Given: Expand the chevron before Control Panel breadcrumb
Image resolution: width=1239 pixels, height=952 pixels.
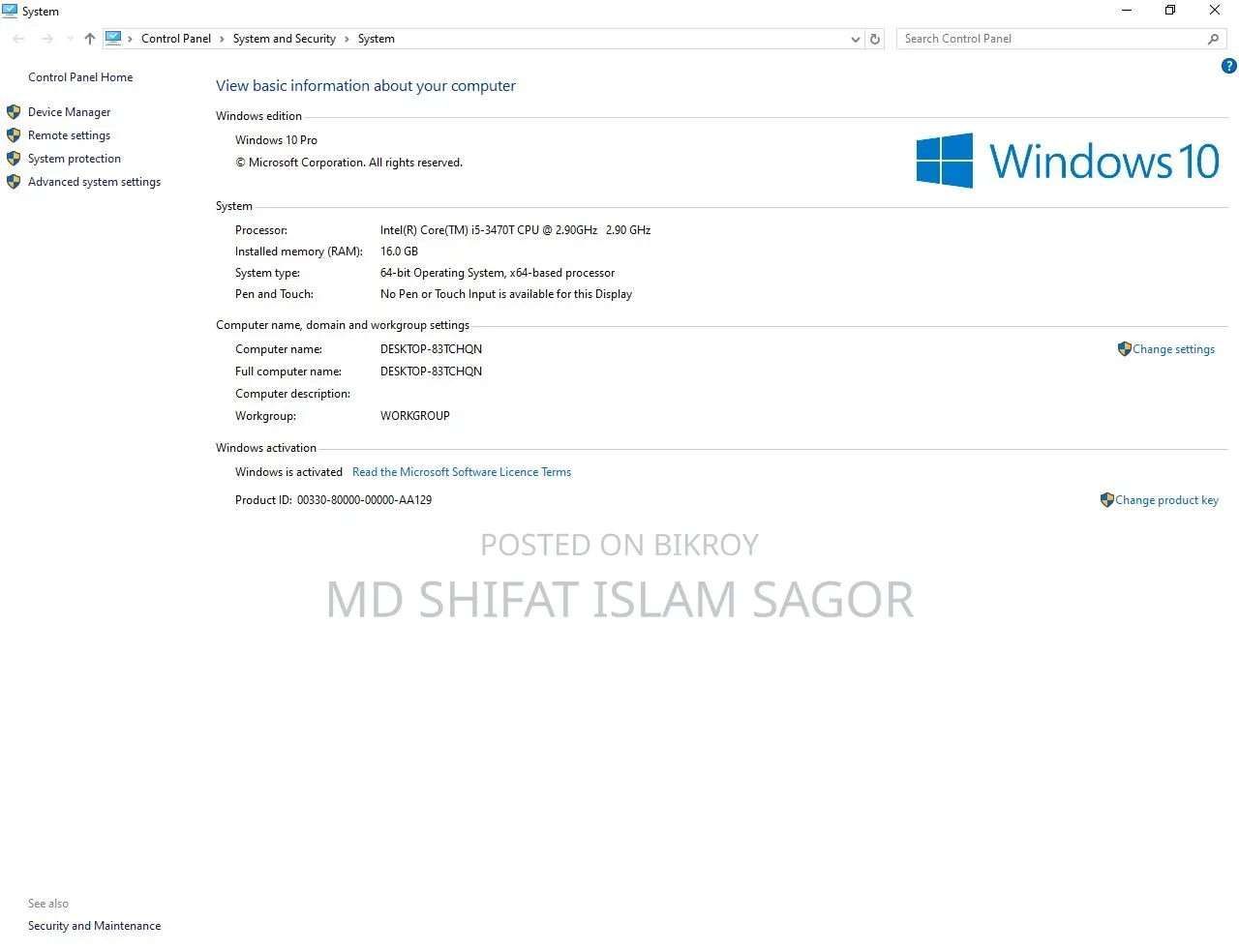Looking at the screenshot, I should coord(130,39).
